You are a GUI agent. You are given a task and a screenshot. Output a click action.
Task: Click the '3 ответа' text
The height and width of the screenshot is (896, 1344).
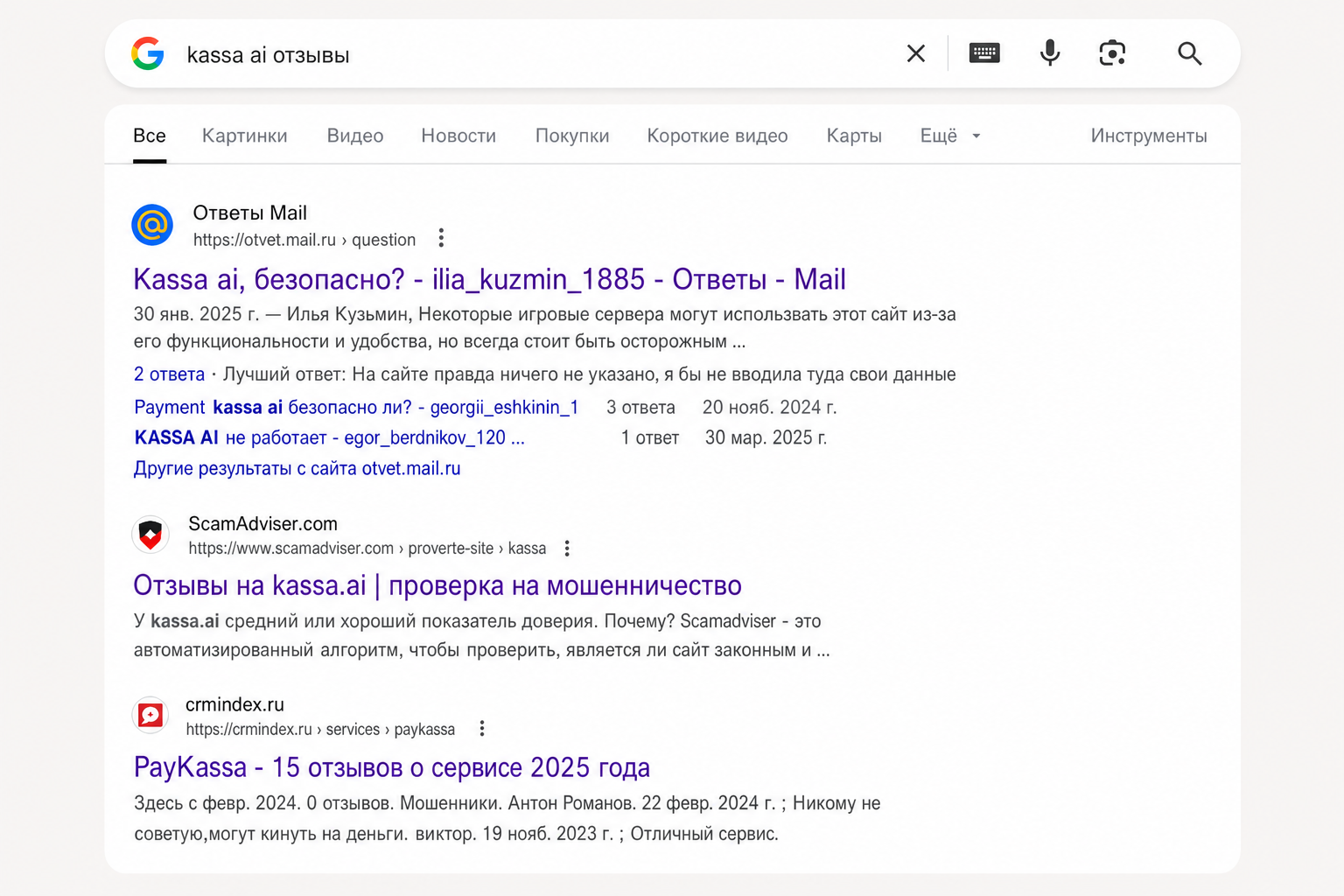click(640, 407)
